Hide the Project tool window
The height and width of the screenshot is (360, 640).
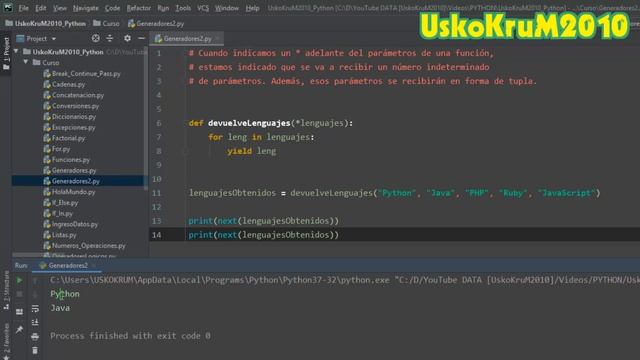tap(141, 38)
